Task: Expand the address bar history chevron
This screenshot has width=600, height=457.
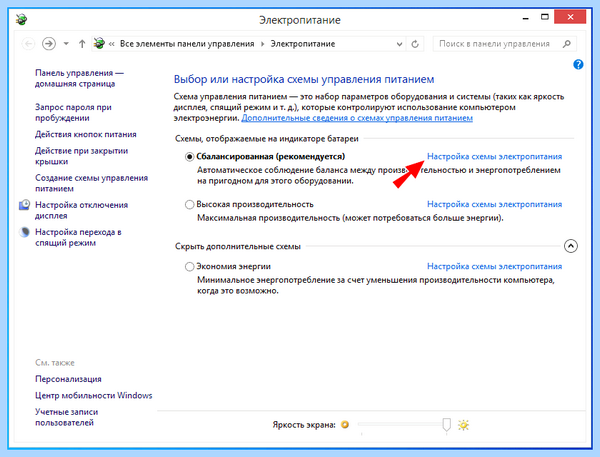Action: pyautogui.click(x=399, y=44)
